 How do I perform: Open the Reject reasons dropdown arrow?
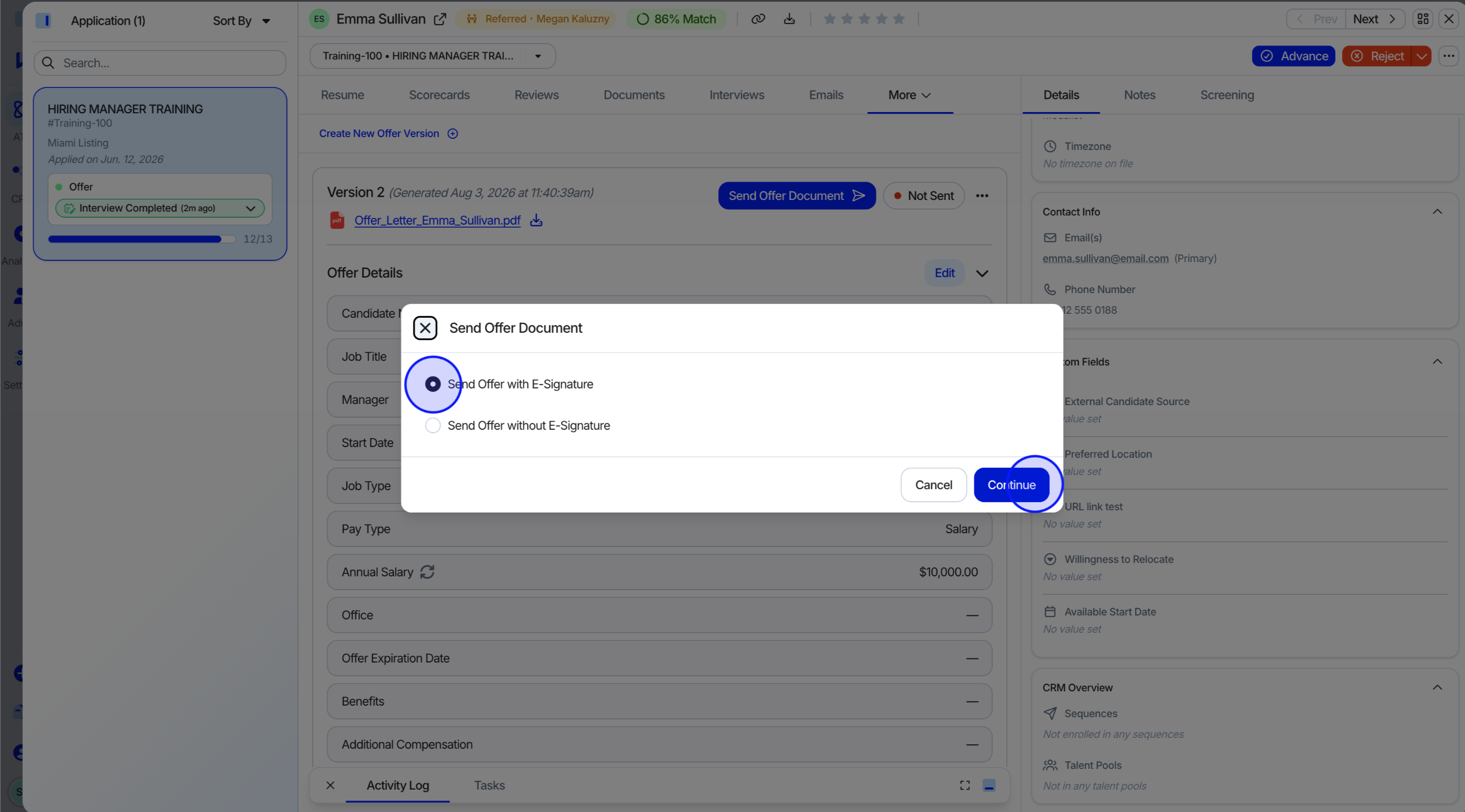click(x=1421, y=56)
